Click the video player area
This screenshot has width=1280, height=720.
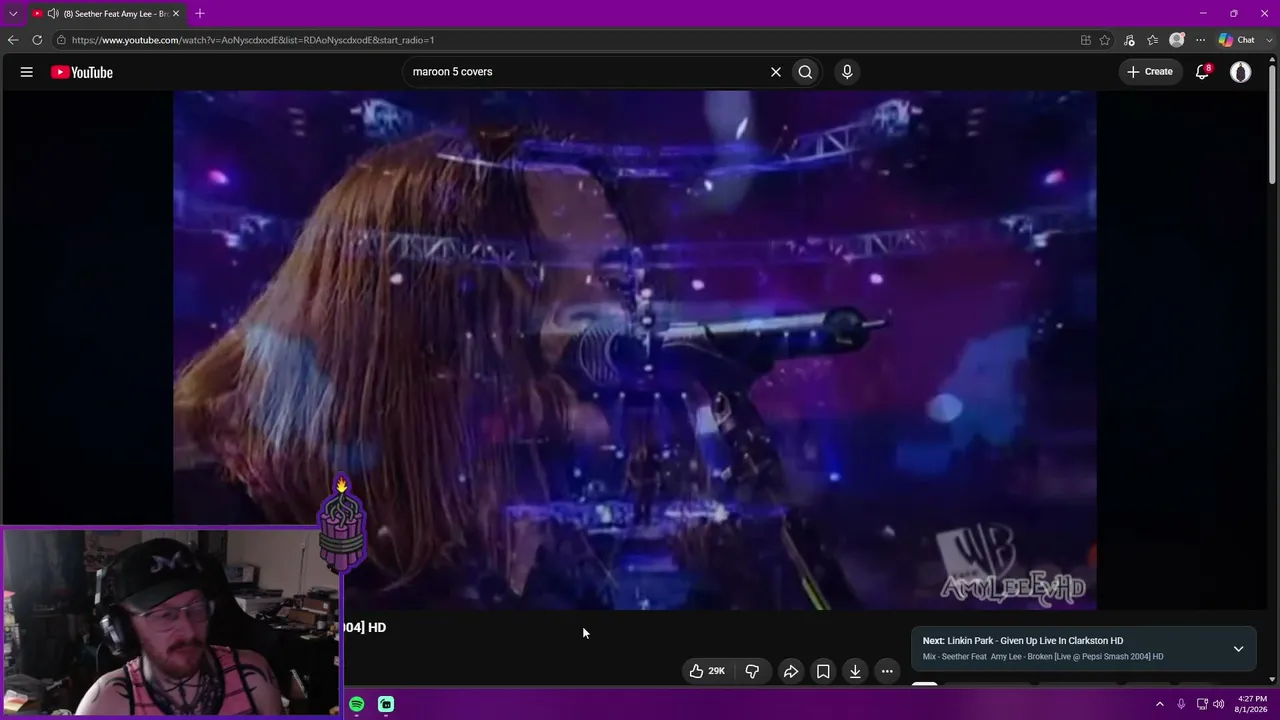(635, 350)
